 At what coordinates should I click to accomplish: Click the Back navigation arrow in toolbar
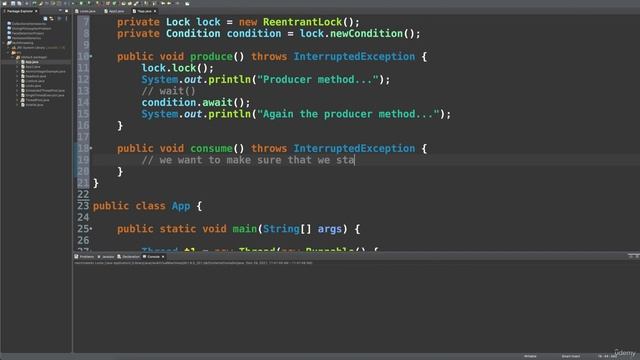(x=162, y=3)
